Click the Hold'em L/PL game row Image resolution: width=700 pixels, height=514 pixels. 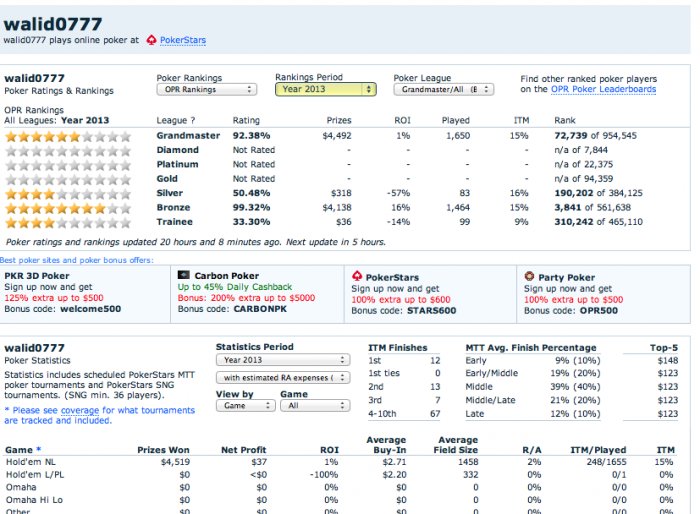pyautogui.click(x=341, y=474)
